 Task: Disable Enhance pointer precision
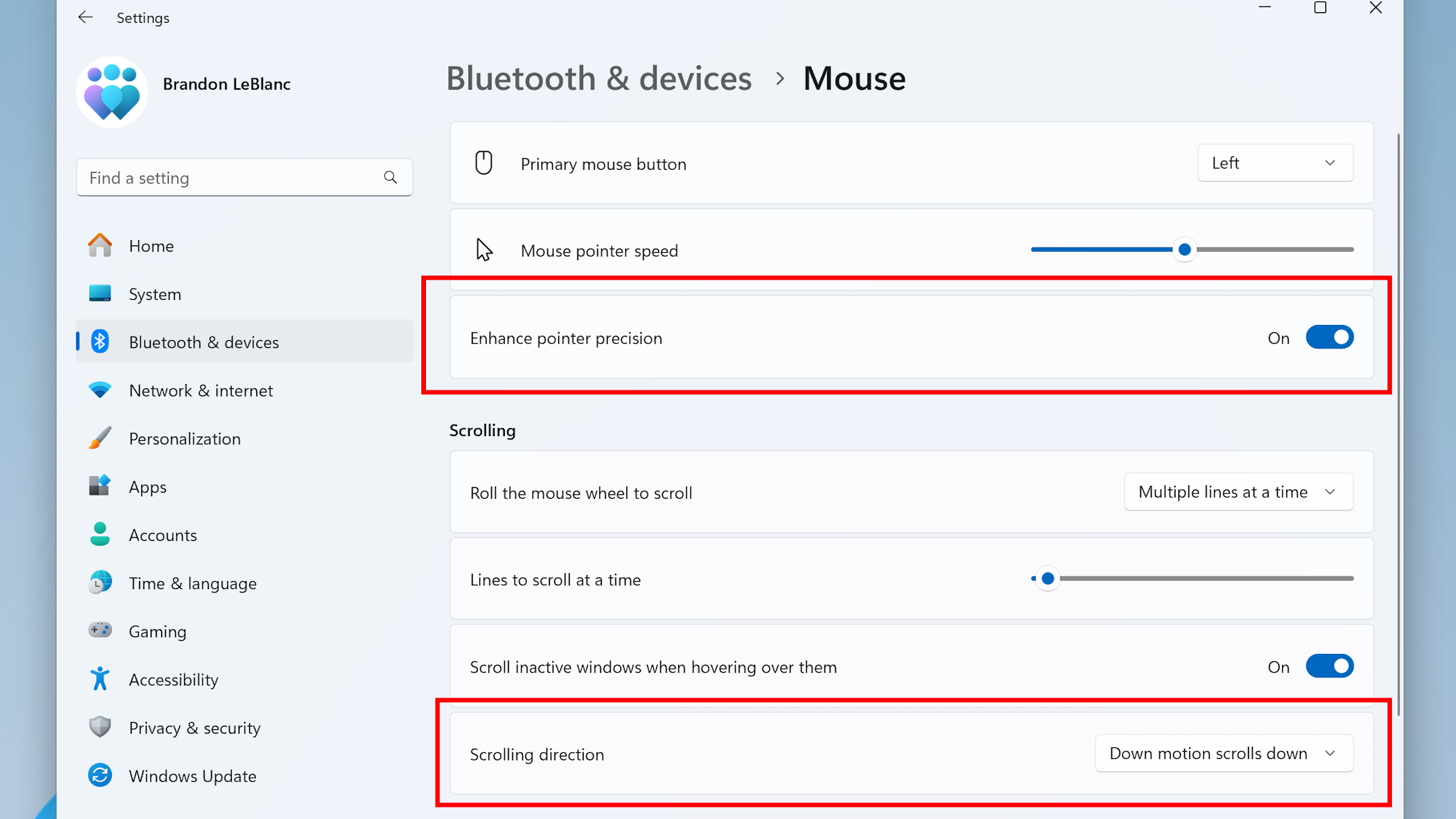pyautogui.click(x=1329, y=337)
